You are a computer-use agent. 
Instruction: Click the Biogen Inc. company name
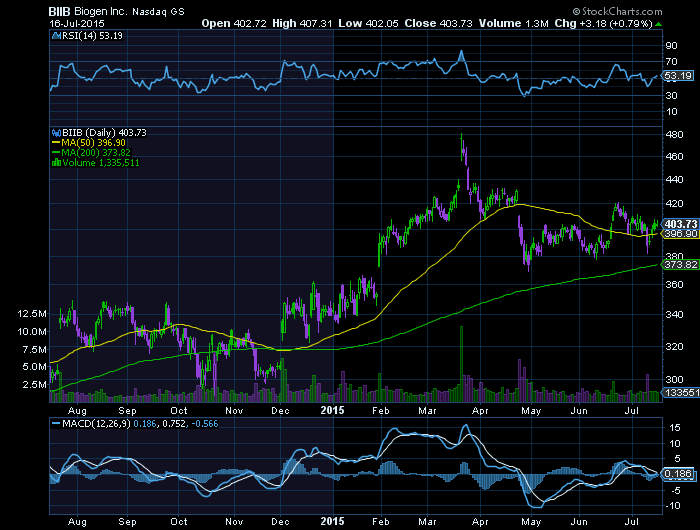point(101,12)
